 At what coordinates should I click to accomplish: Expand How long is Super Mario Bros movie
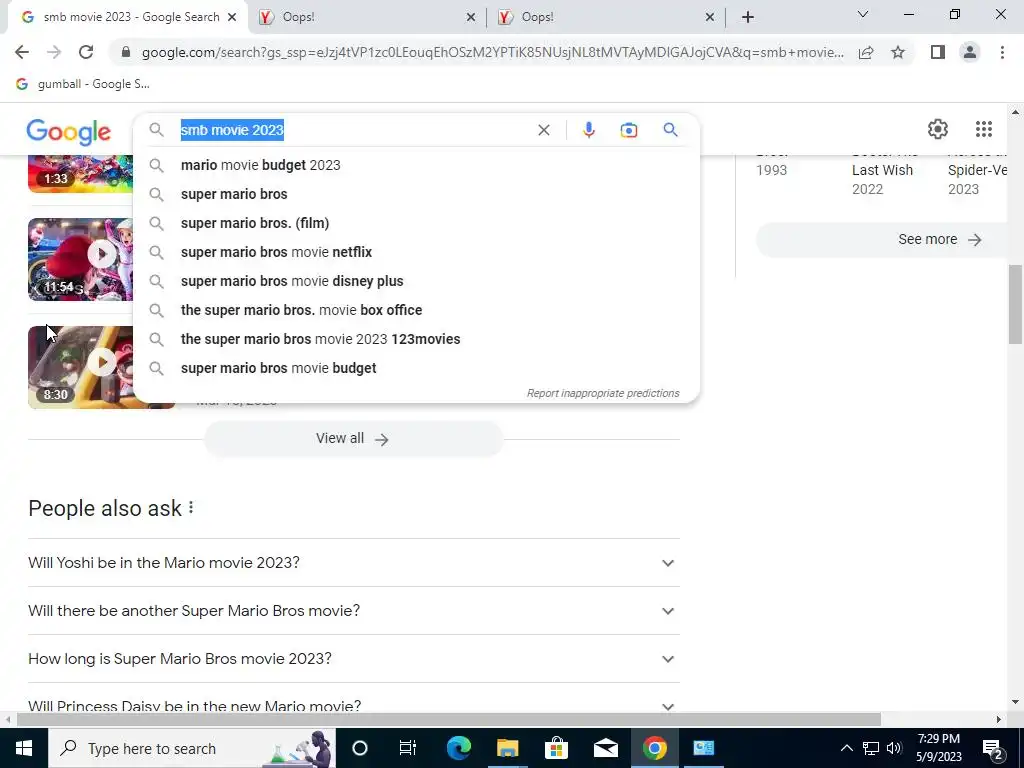pyautogui.click(x=353, y=658)
